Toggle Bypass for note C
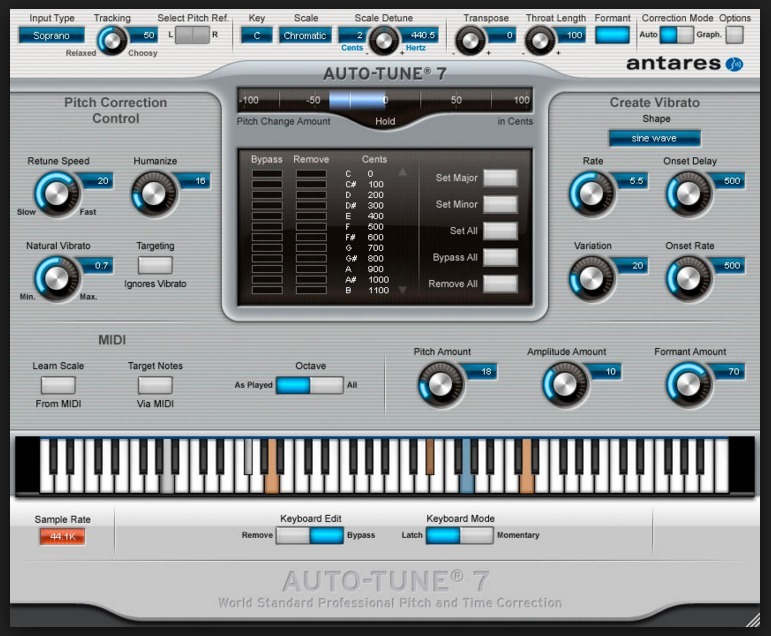The image size is (771, 636). (x=267, y=174)
